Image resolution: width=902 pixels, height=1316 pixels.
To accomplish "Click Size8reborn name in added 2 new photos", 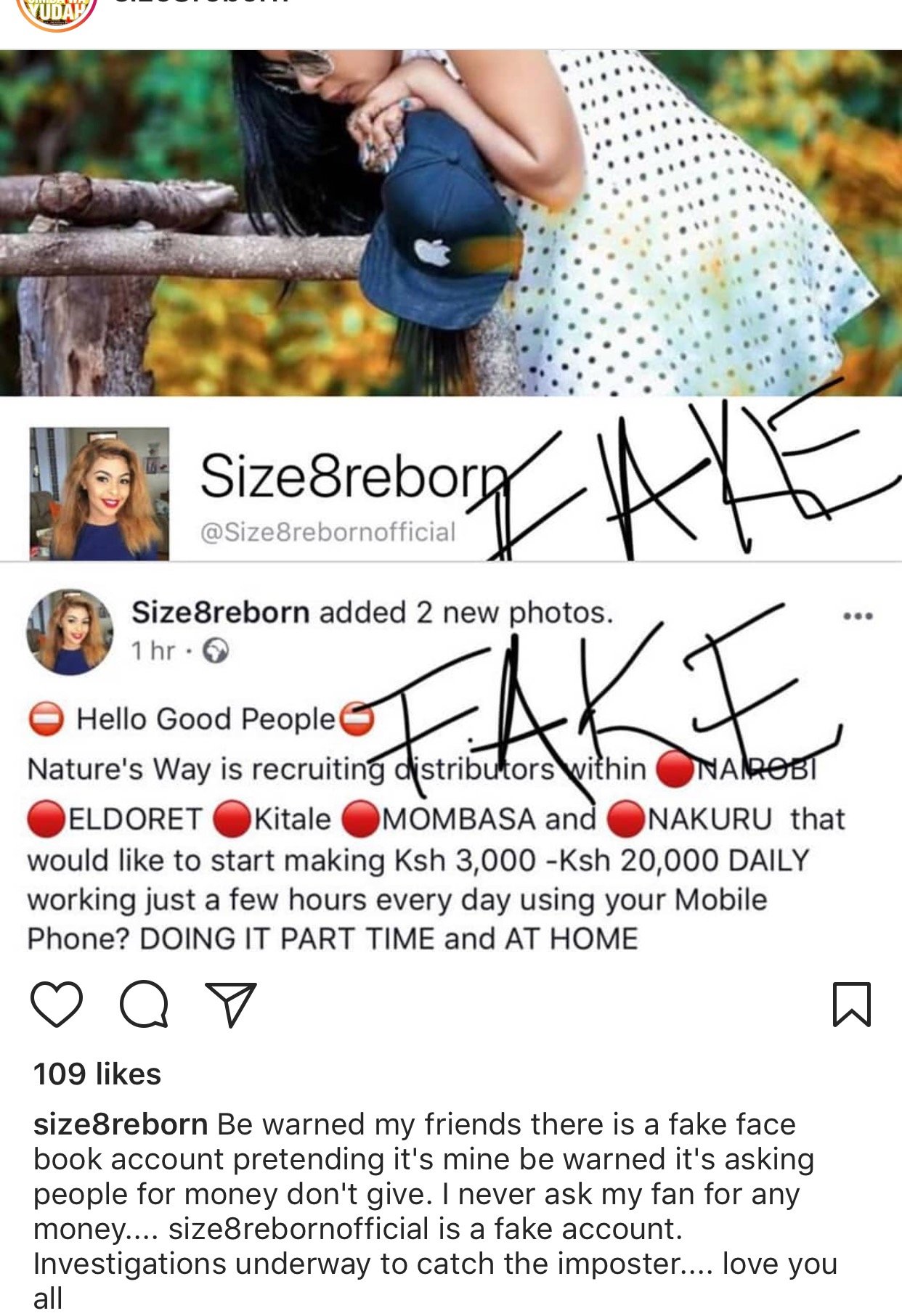I will pos(221,613).
